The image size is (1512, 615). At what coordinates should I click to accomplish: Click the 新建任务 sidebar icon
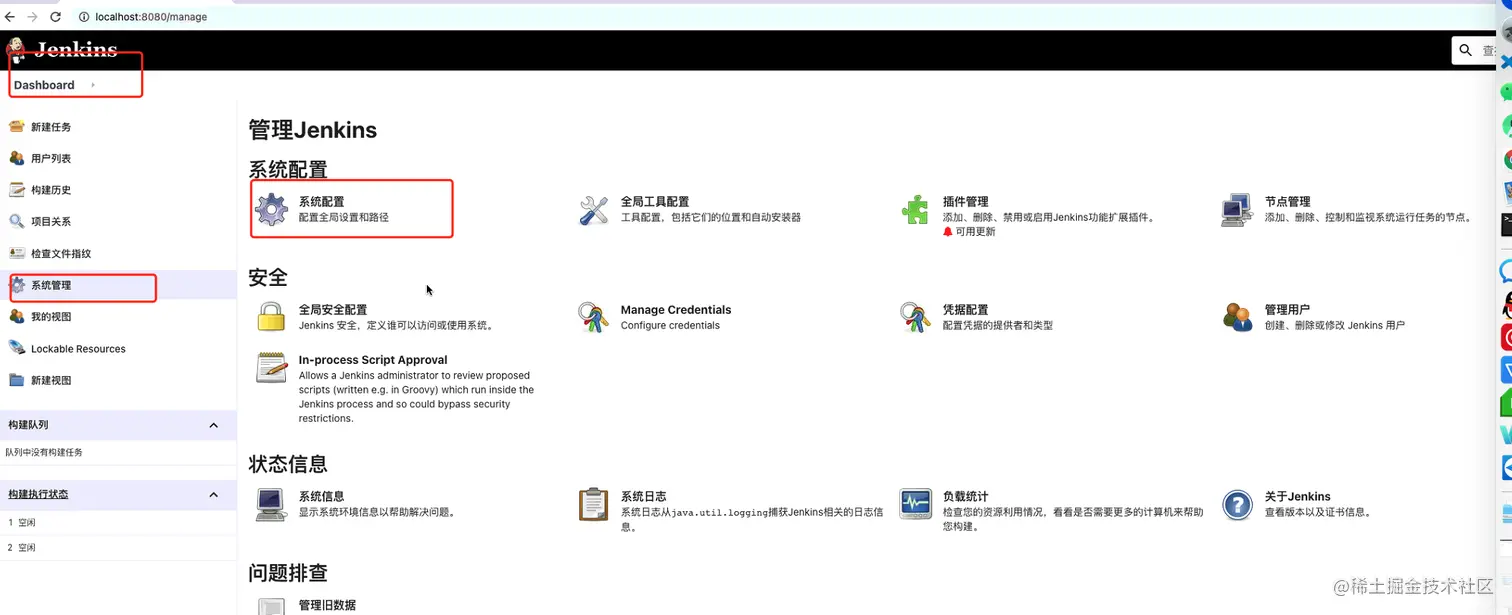pyautogui.click(x=16, y=127)
